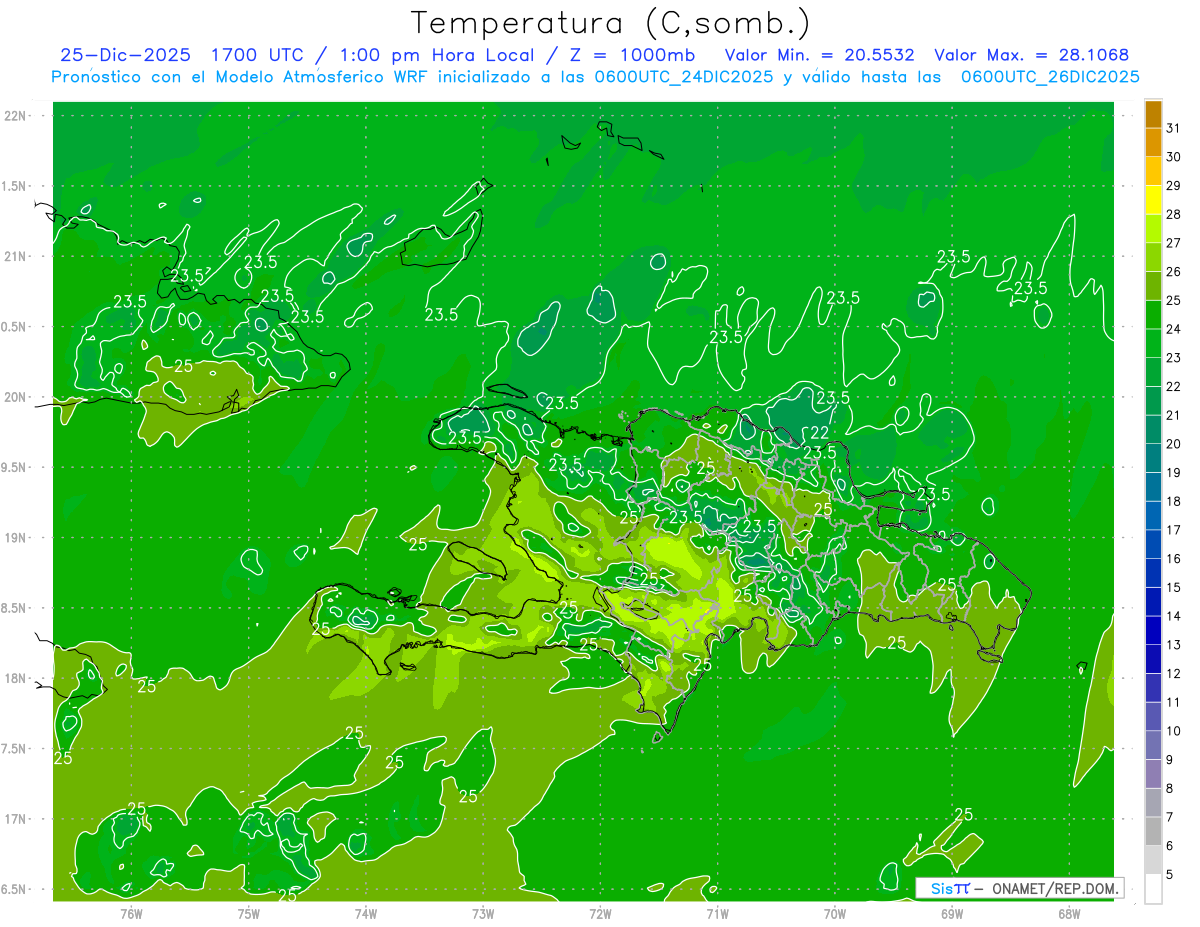Click the 'Valor Max. = 28.1068' value
This screenshot has height=927, width=1200.
[x=1031, y=55]
